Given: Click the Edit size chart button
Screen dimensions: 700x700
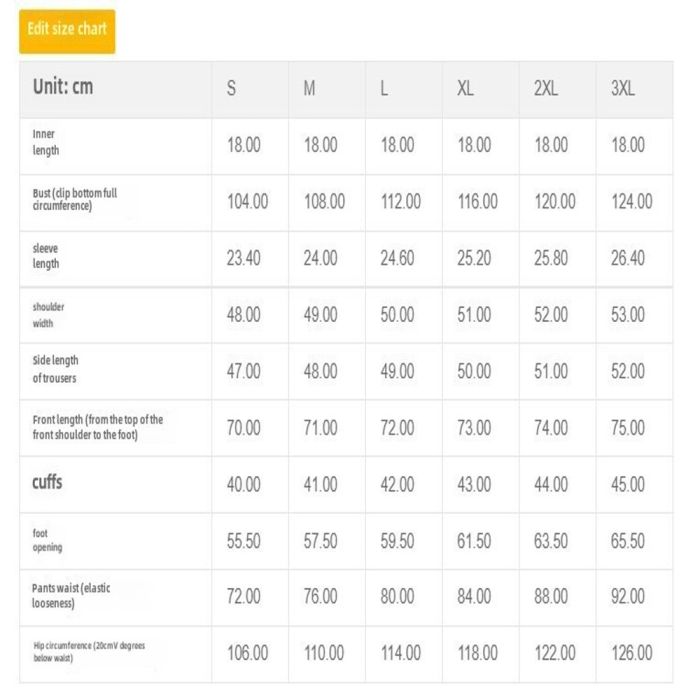Looking at the screenshot, I should pos(67,30).
